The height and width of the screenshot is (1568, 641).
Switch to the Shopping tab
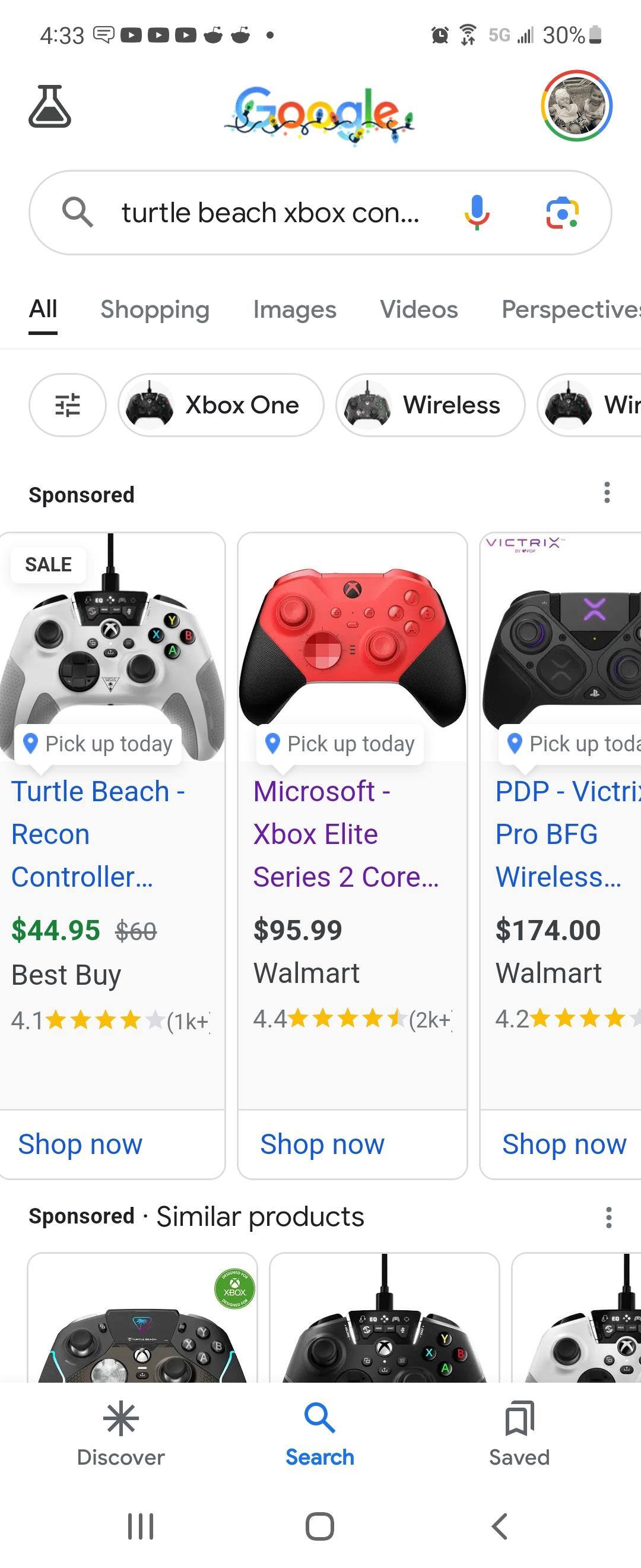tap(155, 309)
